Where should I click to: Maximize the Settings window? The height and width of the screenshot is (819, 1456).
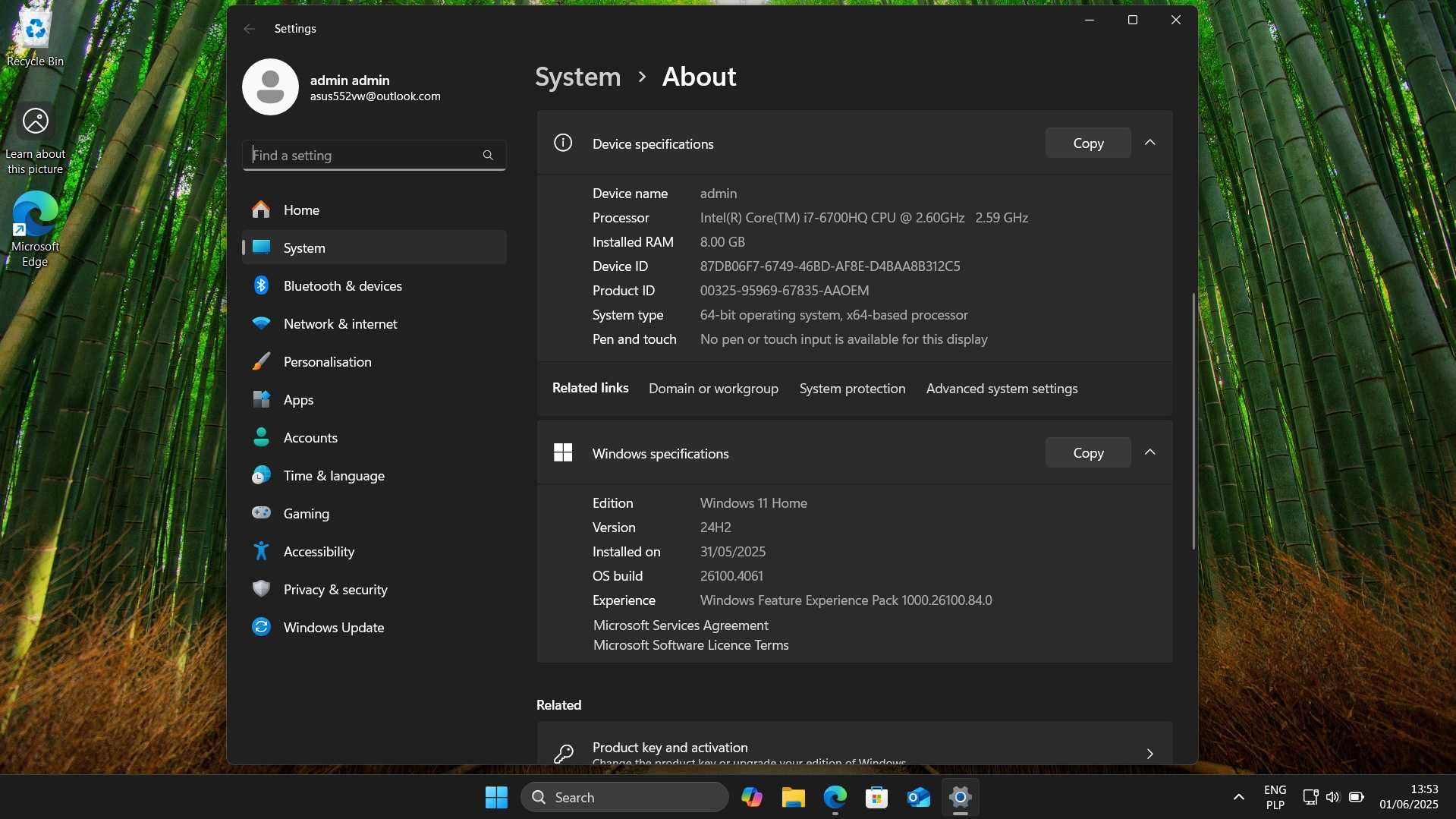(1133, 20)
